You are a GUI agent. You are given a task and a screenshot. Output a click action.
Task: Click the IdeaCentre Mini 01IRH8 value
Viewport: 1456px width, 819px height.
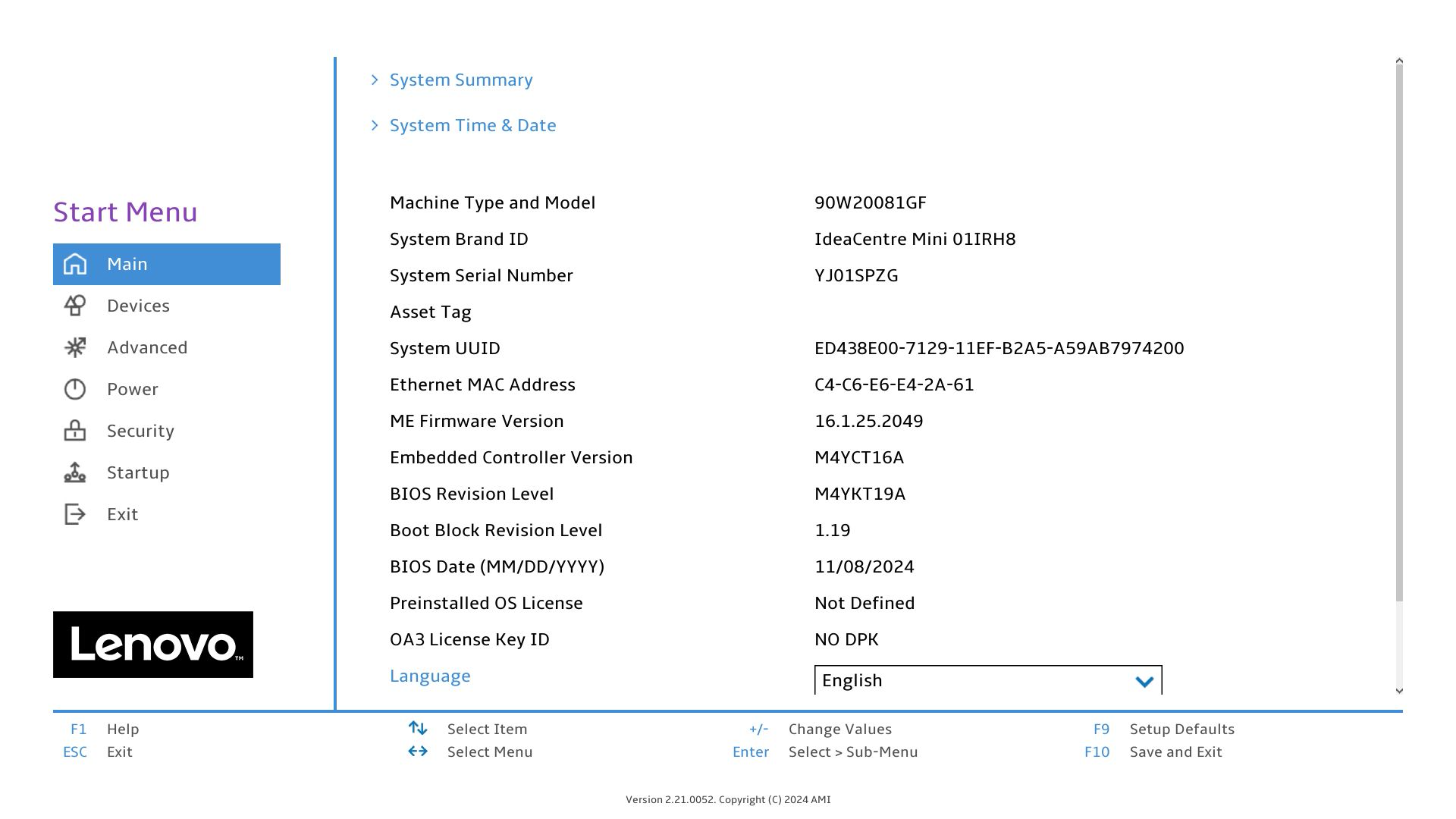(x=915, y=239)
